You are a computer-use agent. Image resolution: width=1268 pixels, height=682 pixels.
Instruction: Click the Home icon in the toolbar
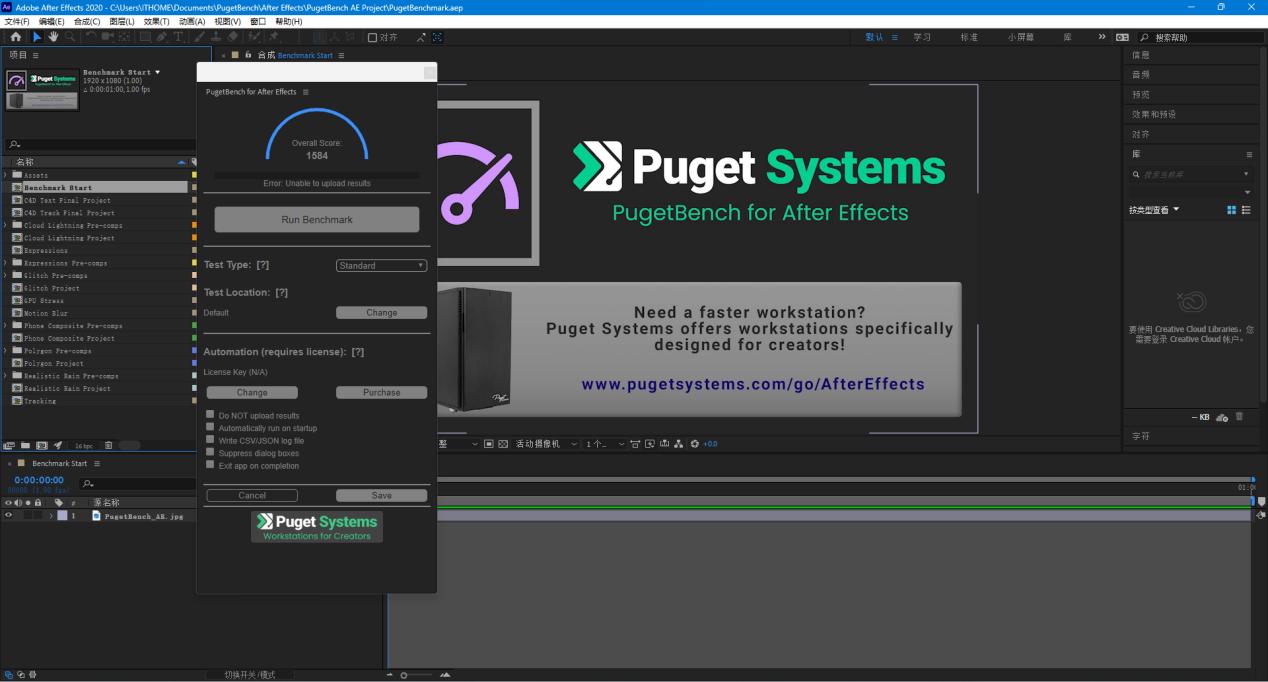(x=16, y=37)
